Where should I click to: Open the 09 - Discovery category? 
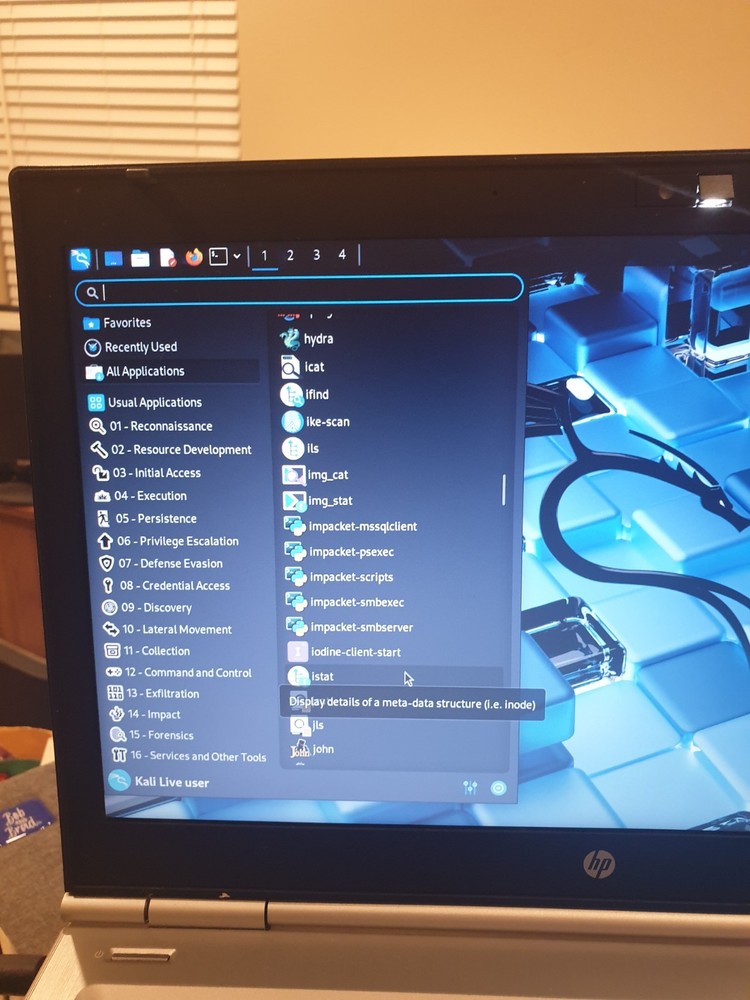click(x=185, y=607)
